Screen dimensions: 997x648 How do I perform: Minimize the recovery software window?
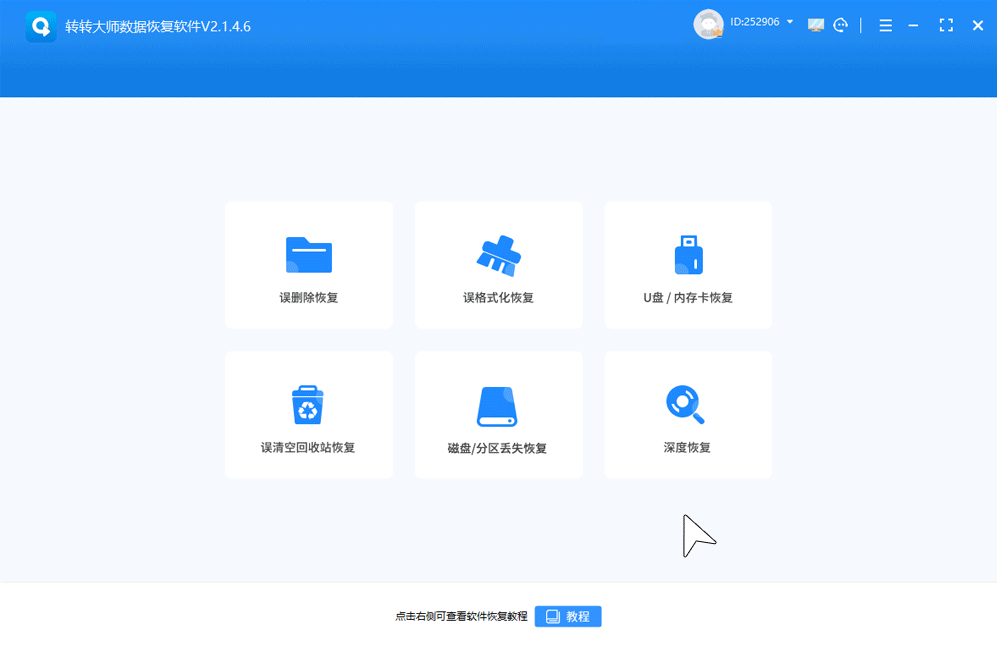[x=913, y=26]
